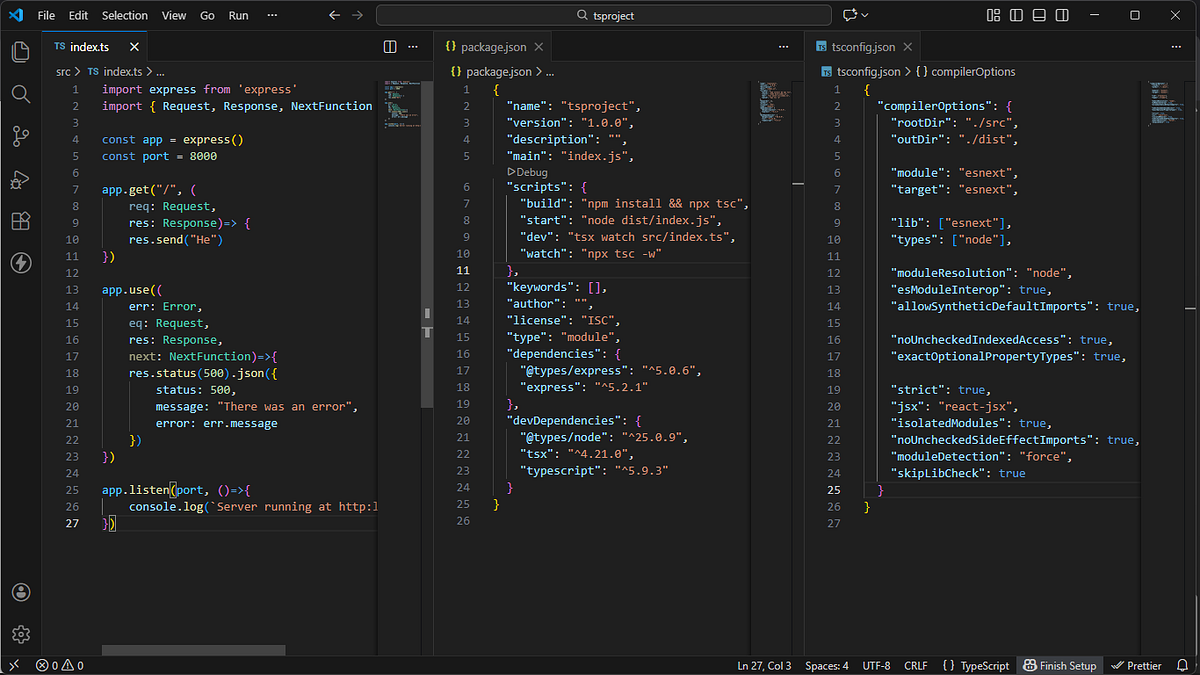Go forward with the right arrow
This screenshot has height=675, width=1200.
(358, 15)
